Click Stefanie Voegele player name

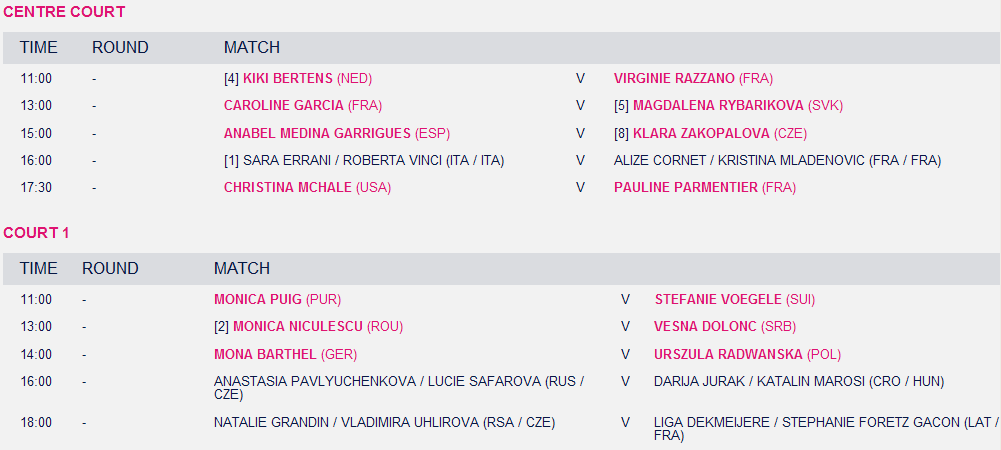click(718, 299)
